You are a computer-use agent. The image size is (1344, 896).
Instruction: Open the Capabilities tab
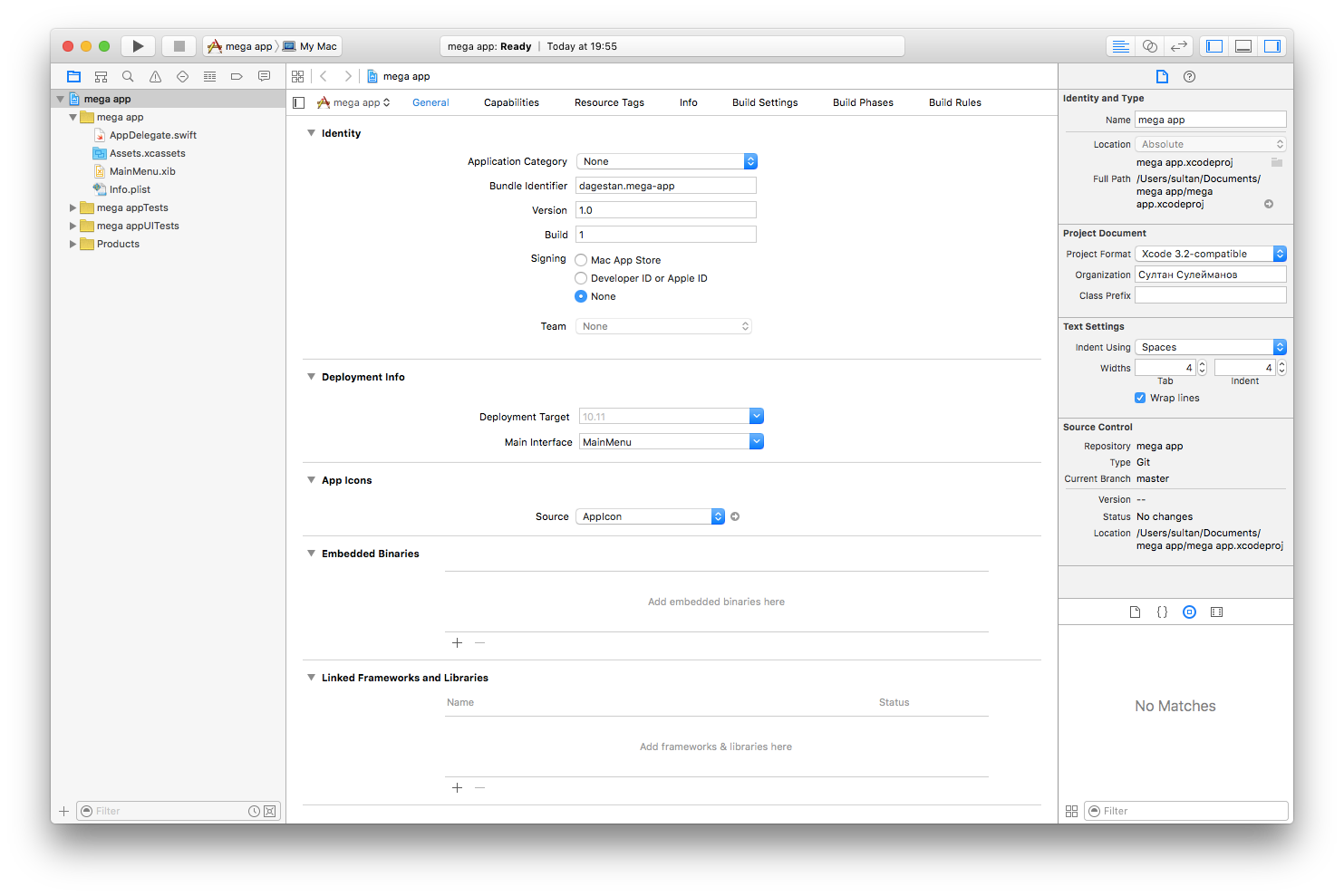pos(511,103)
